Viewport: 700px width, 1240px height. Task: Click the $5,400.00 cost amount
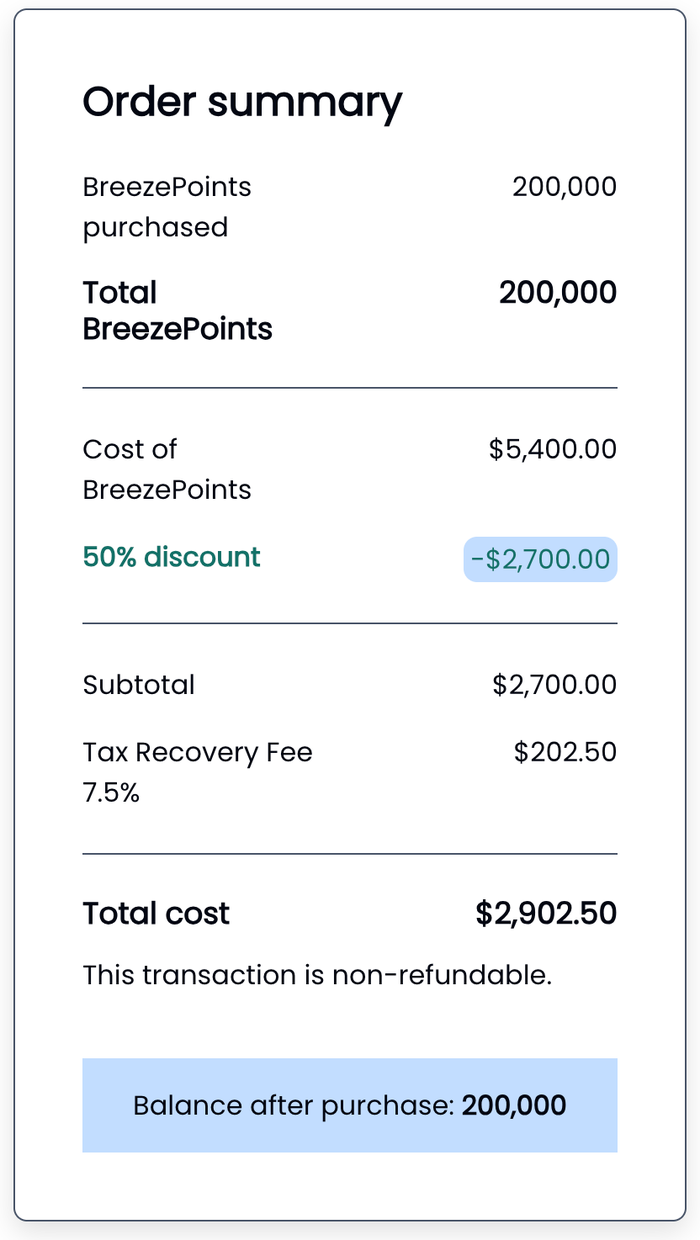click(x=553, y=450)
